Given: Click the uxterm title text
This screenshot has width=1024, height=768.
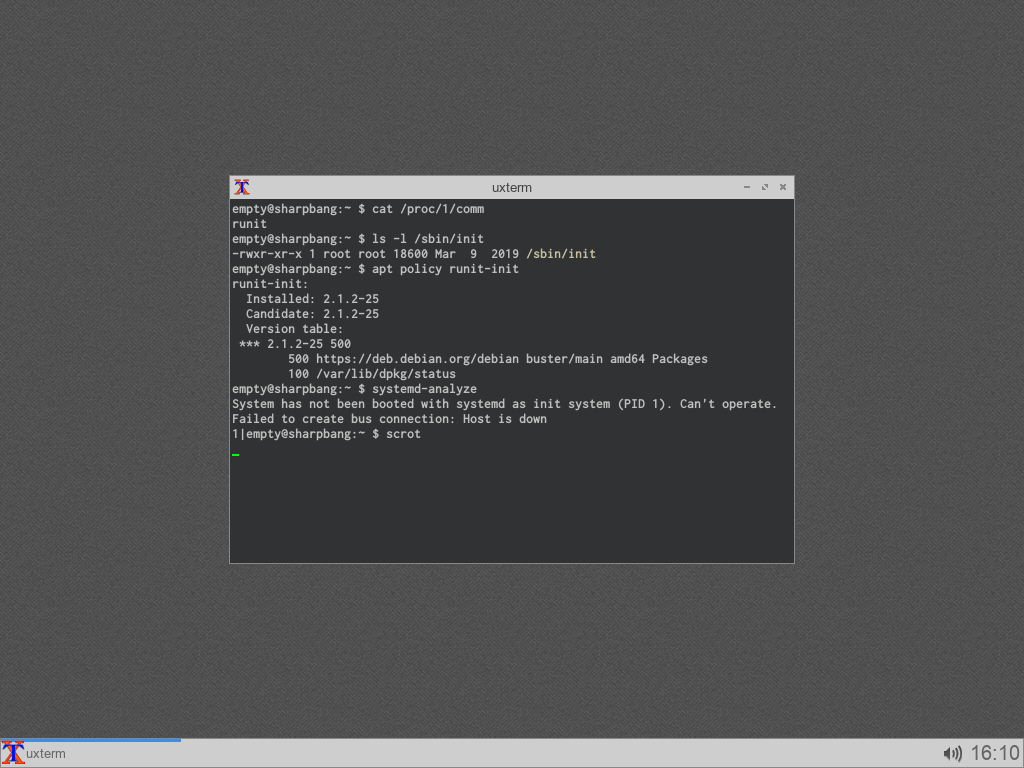Looking at the screenshot, I should (x=511, y=187).
